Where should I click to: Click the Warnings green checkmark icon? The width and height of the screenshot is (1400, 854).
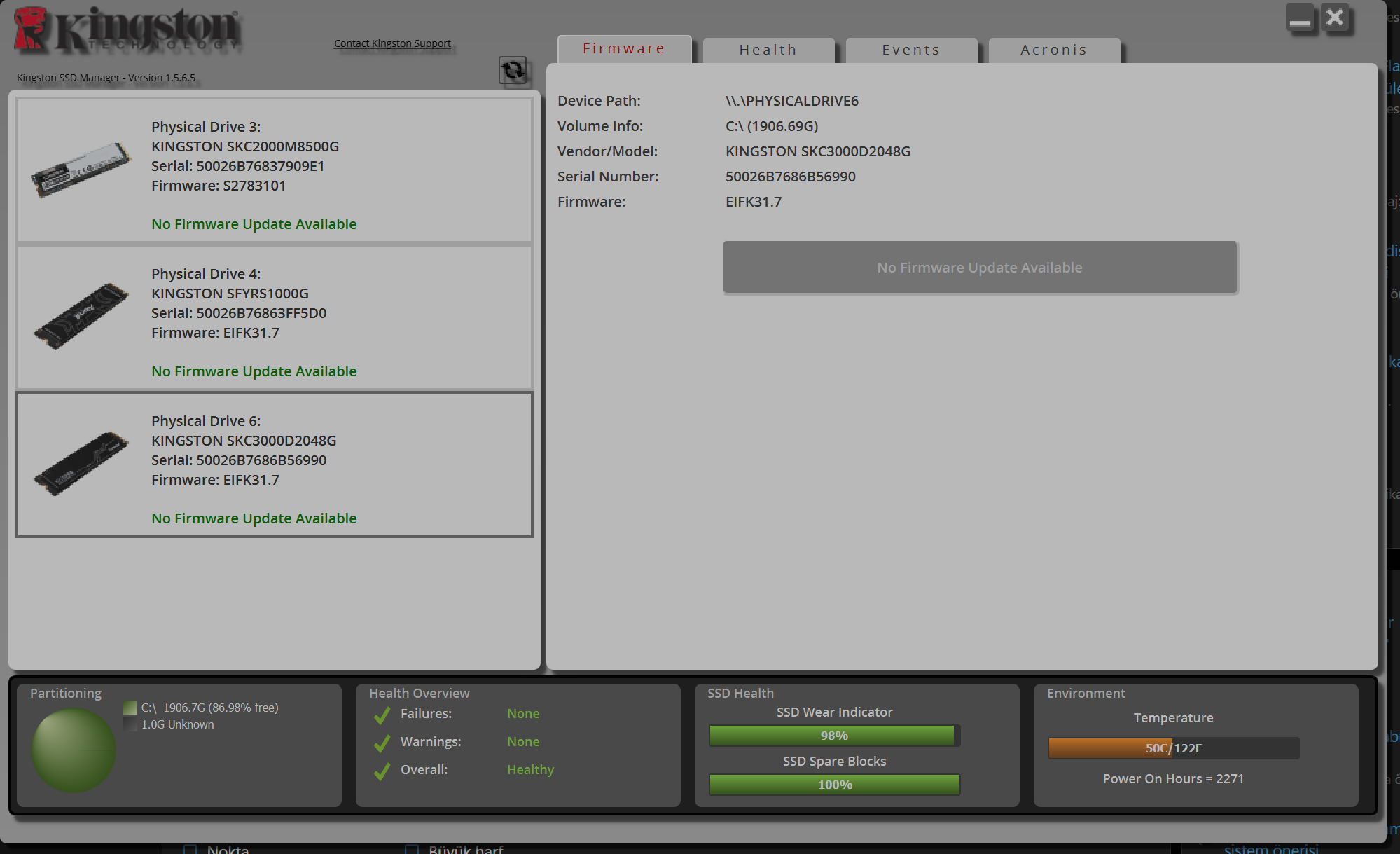tap(382, 743)
